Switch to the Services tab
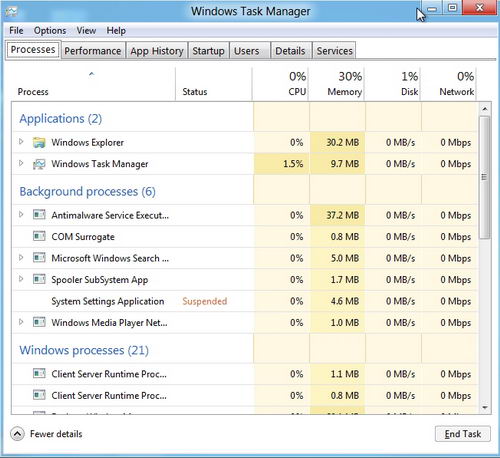 click(x=334, y=51)
